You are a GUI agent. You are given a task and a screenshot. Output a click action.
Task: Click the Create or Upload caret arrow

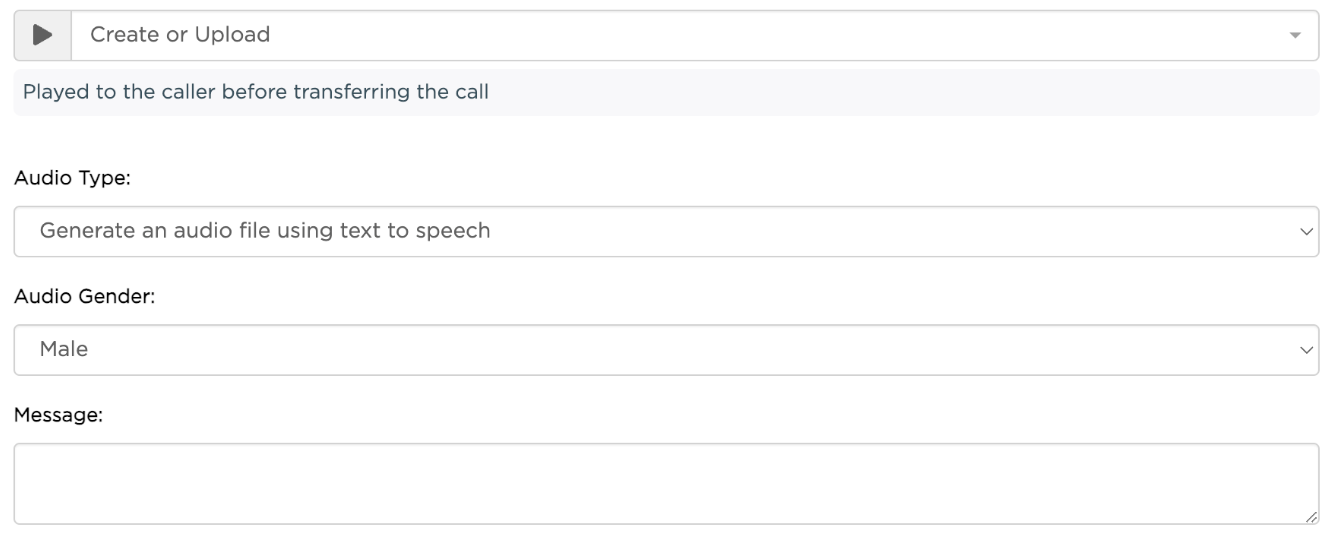[1295, 35]
